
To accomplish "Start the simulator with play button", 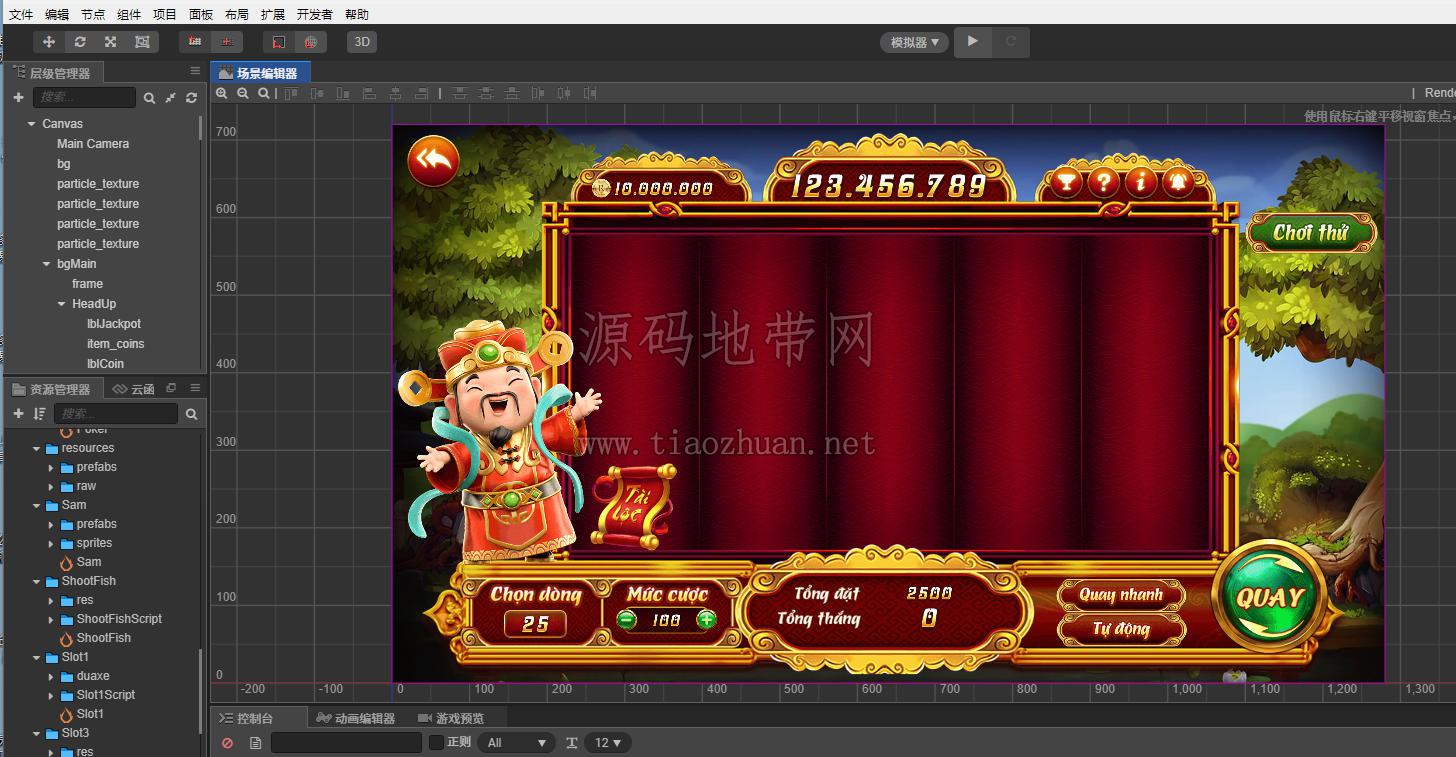I will [972, 42].
